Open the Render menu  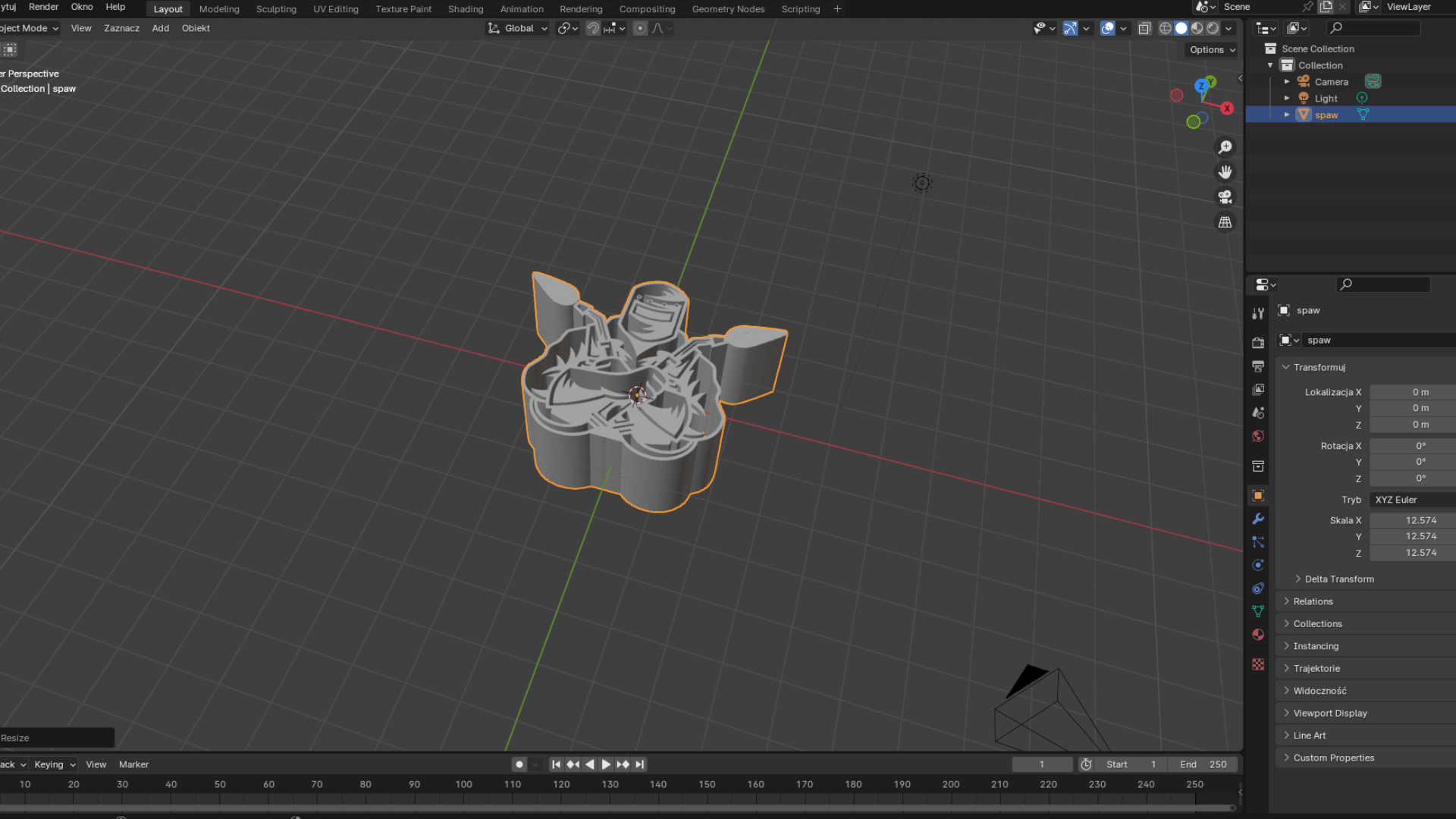(x=43, y=7)
